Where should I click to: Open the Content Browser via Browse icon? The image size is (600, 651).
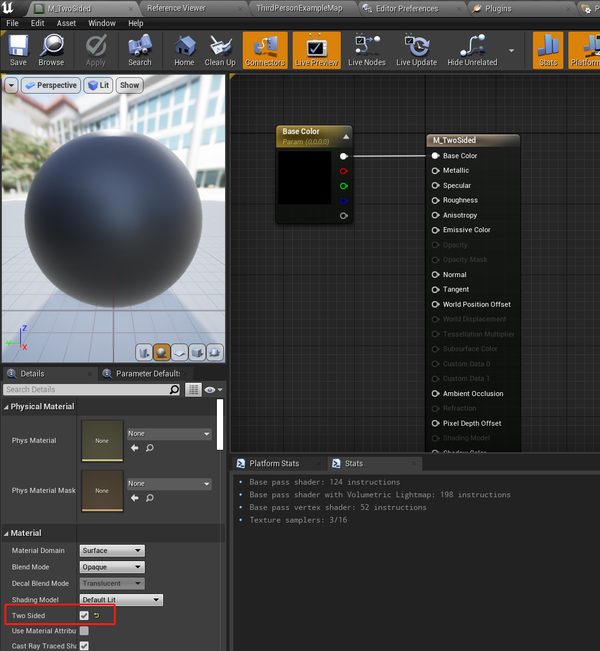coord(51,50)
